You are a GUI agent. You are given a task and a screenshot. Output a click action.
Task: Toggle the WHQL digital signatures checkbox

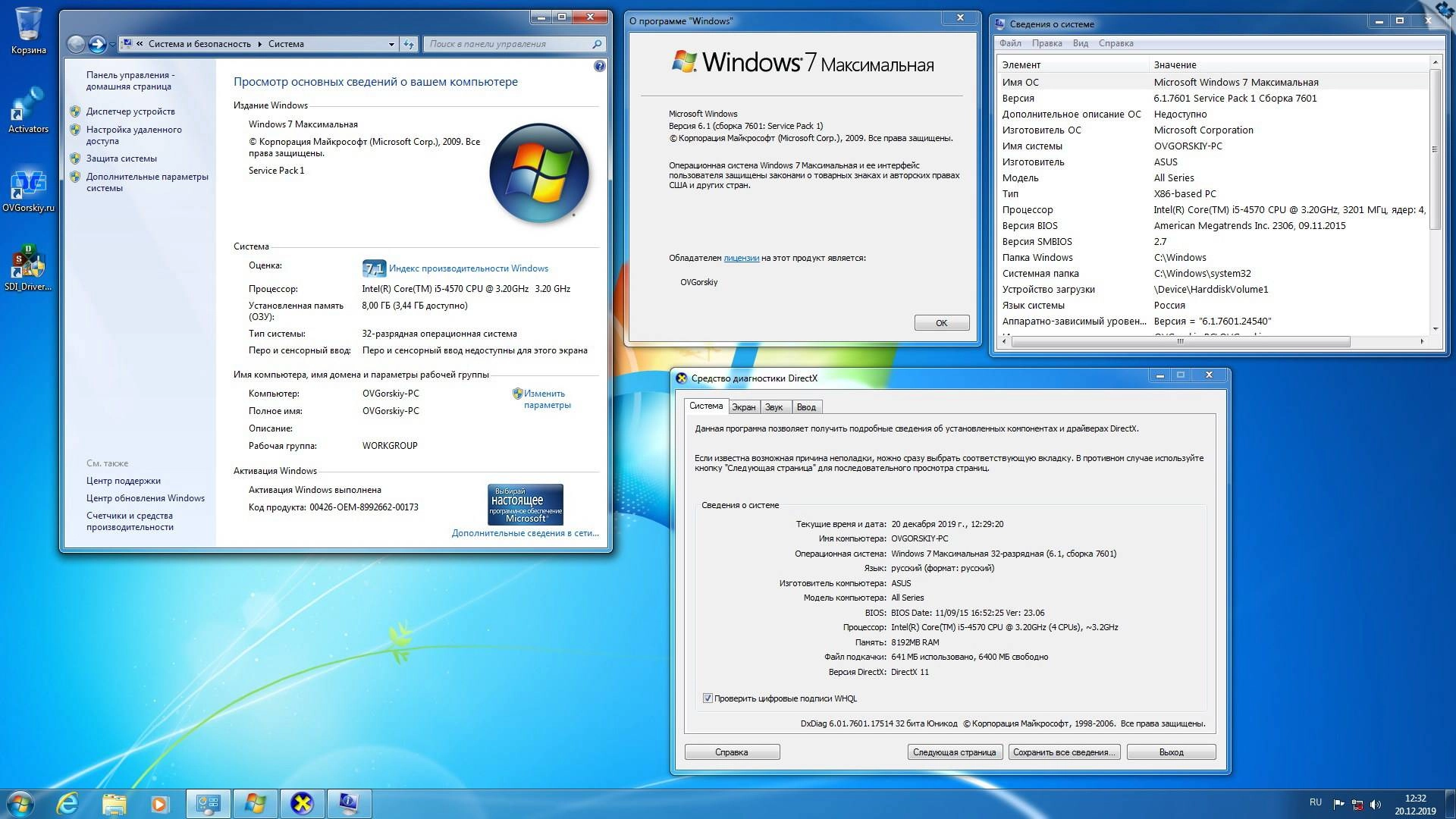[708, 698]
